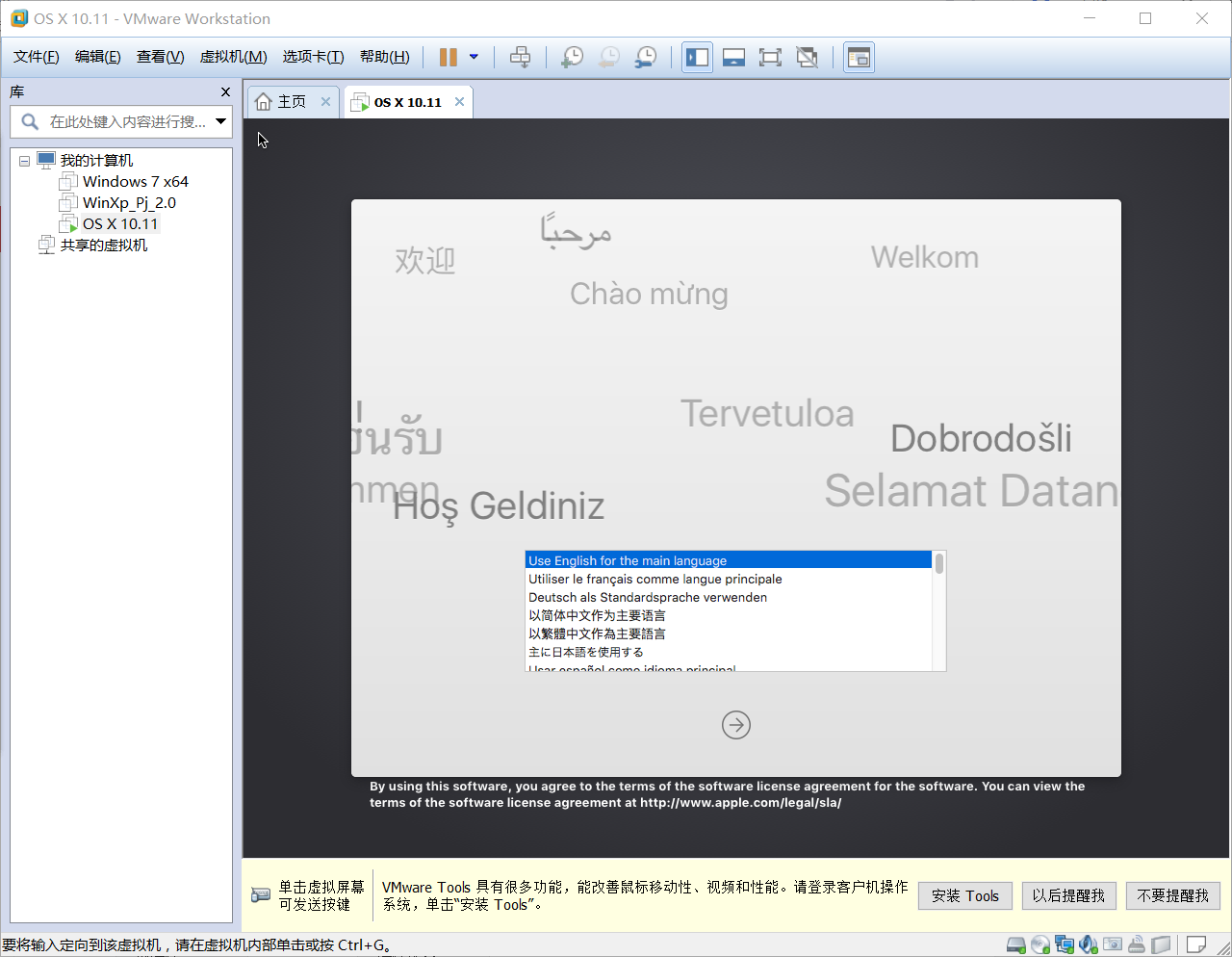
Task: Click the language list scrollbar thumb
Action: [939, 563]
